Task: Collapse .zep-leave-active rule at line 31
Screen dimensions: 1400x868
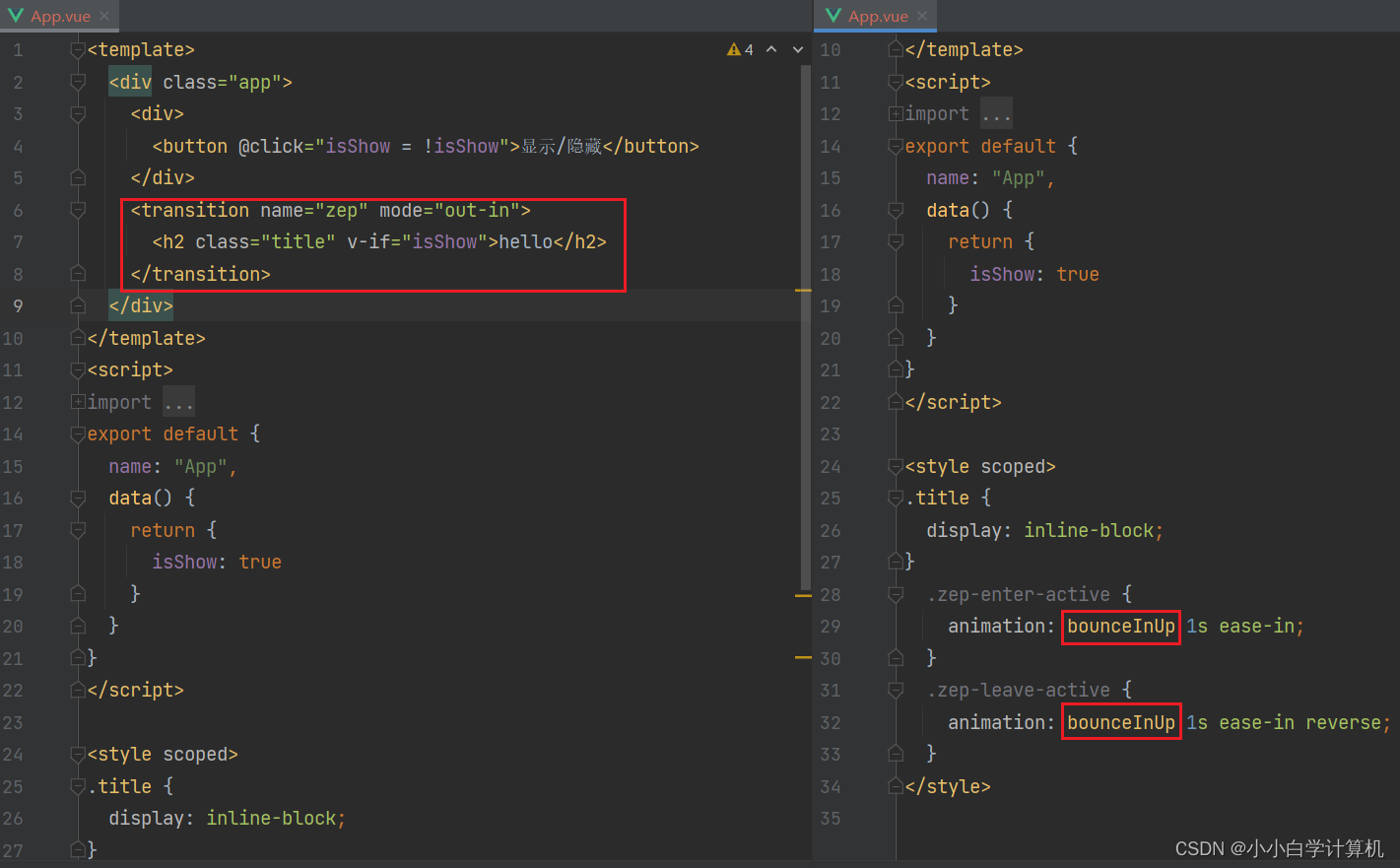Action: click(896, 691)
